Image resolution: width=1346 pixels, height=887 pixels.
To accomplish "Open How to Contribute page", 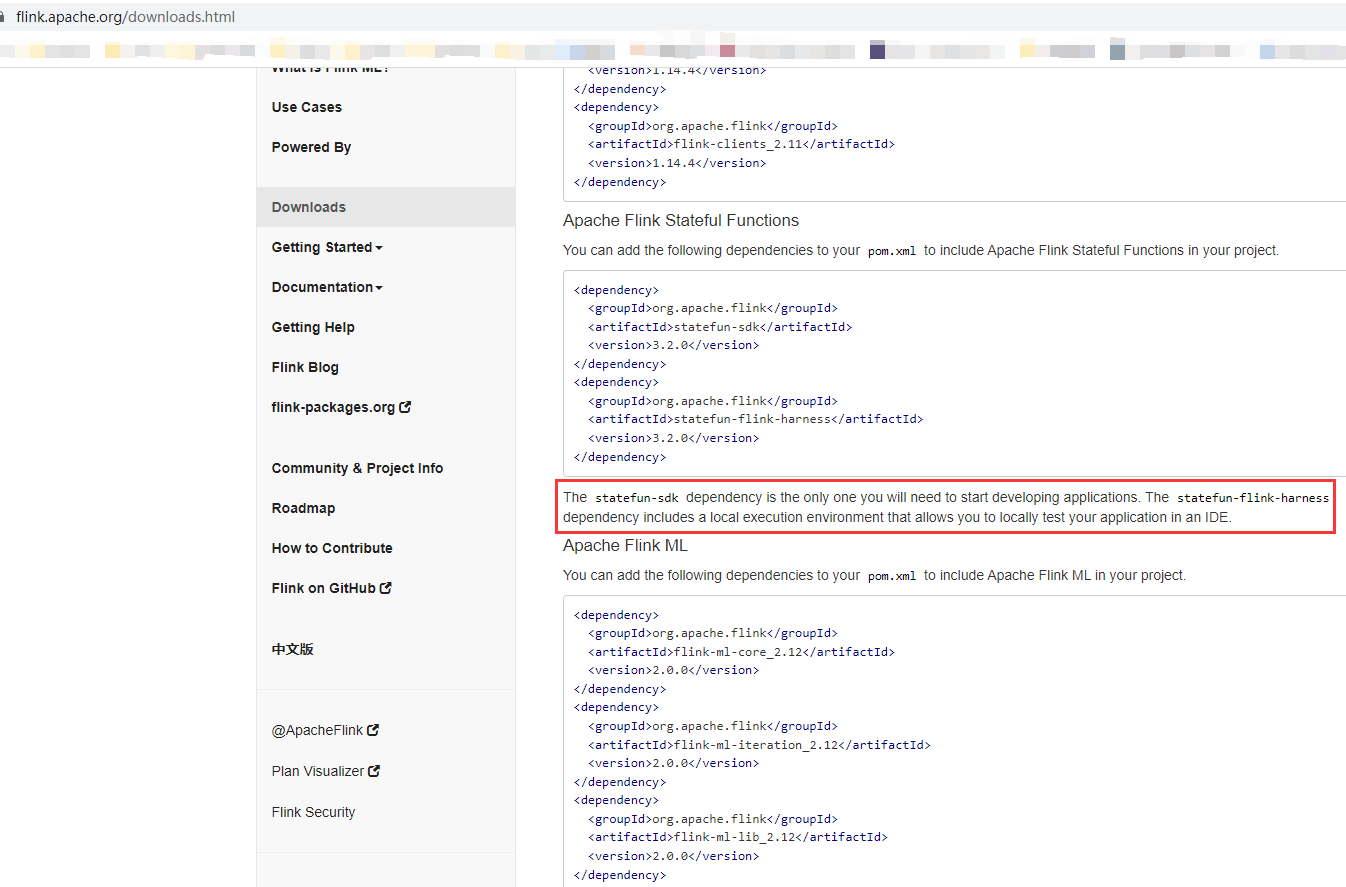I will (x=332, y=548).
